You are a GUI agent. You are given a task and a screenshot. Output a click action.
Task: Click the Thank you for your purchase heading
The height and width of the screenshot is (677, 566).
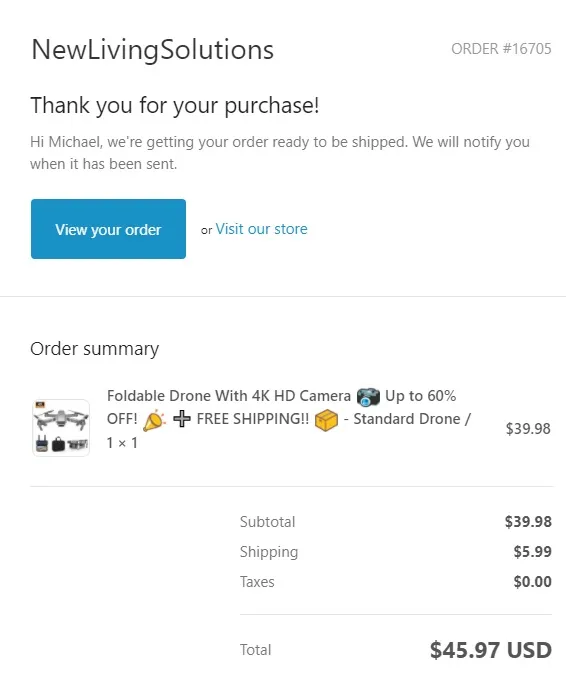[x=175, y=105]
